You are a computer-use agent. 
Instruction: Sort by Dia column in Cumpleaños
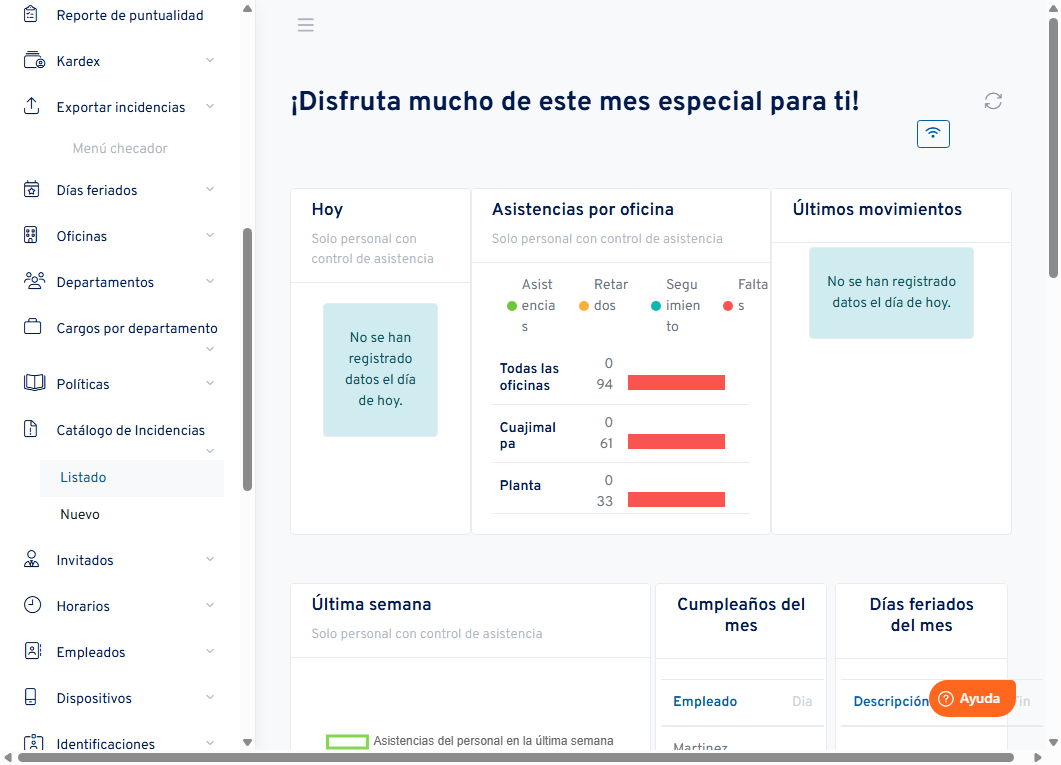802,701
